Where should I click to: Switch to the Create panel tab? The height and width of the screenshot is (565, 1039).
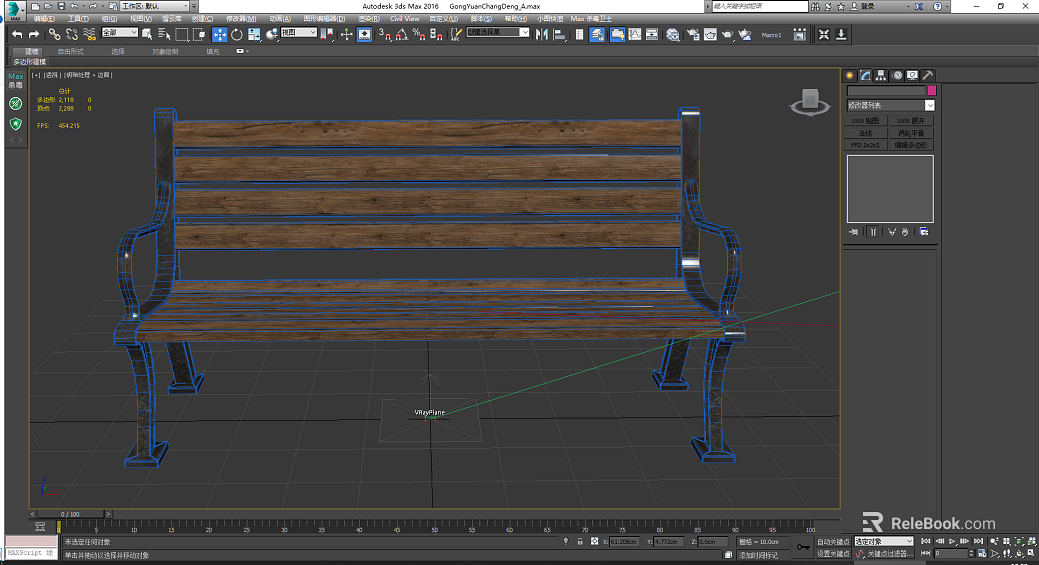point(850,76)
